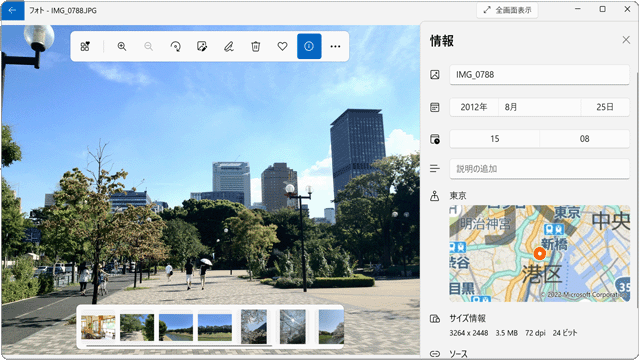640x360 pixels.
Task: Open the collection view icon in toolbar
Action: [x=85, y=47]
